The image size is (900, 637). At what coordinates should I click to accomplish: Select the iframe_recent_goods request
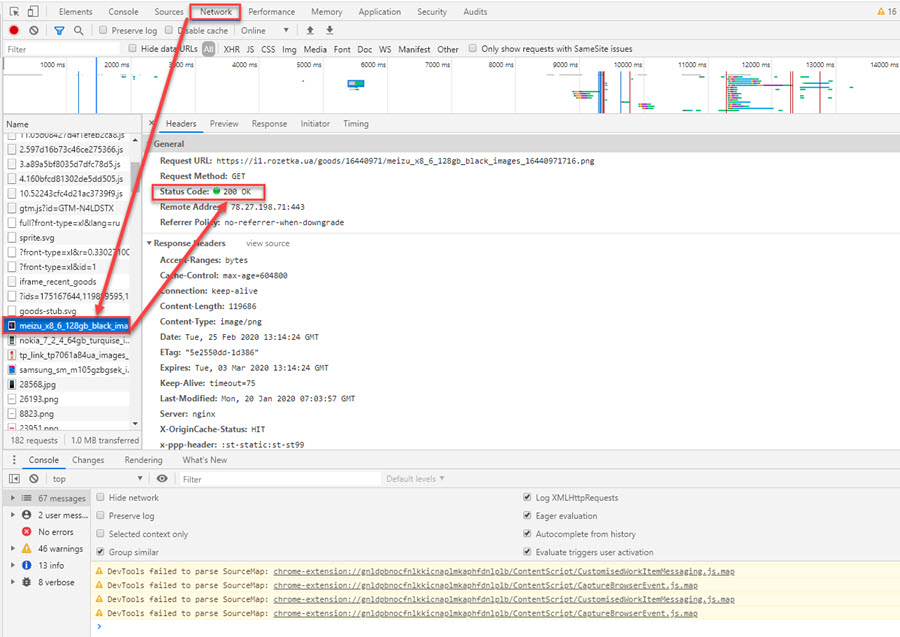coord(68,282)
